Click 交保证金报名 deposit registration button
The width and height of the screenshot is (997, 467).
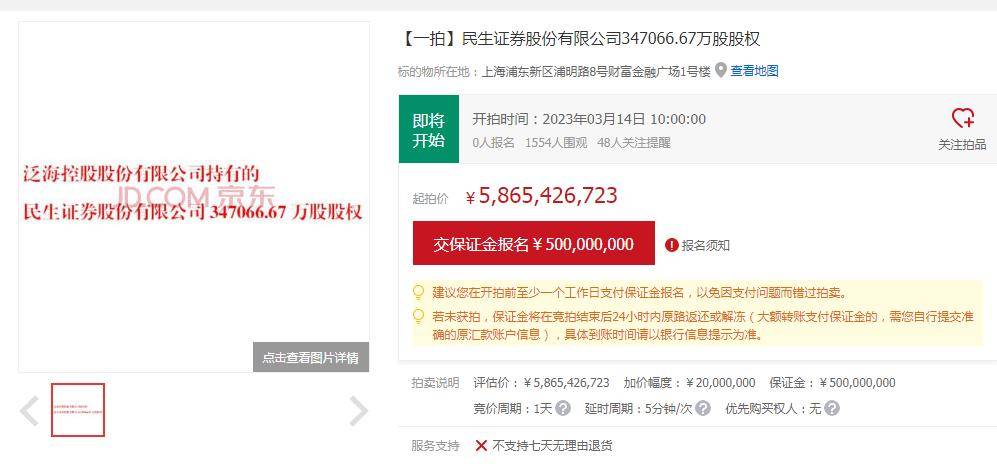533,244
